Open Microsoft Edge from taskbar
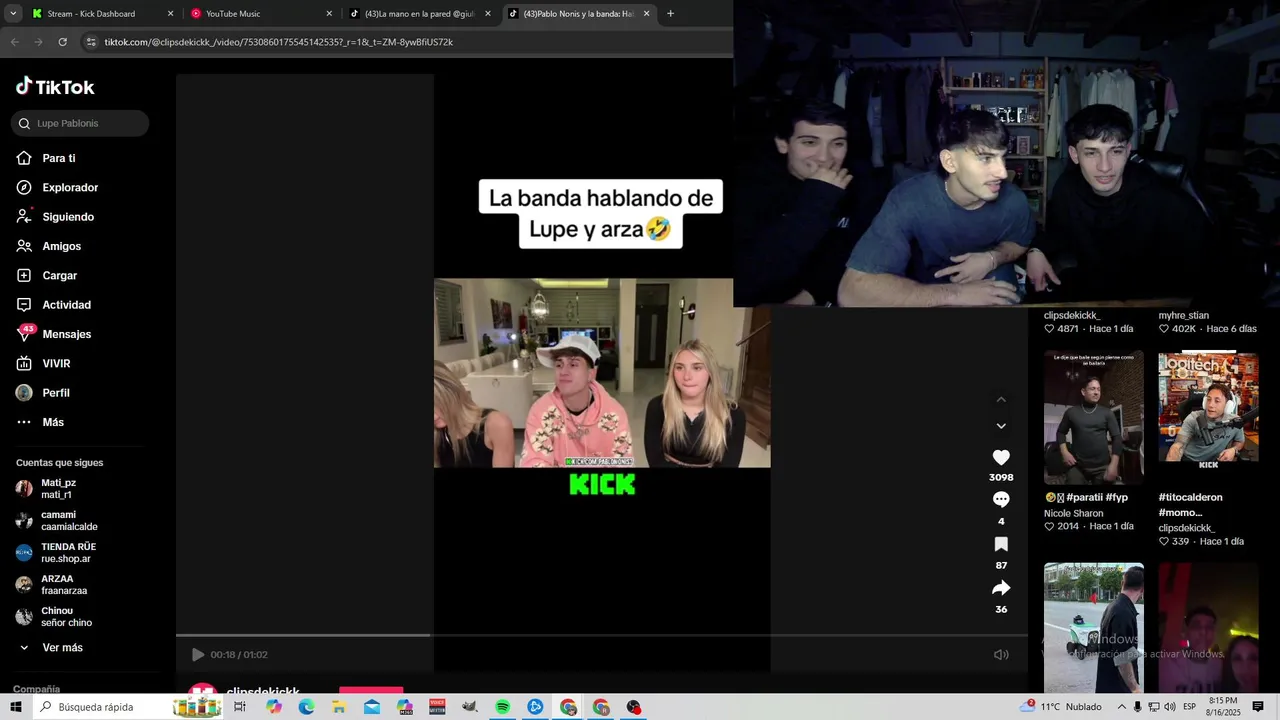 coord(306,707)
